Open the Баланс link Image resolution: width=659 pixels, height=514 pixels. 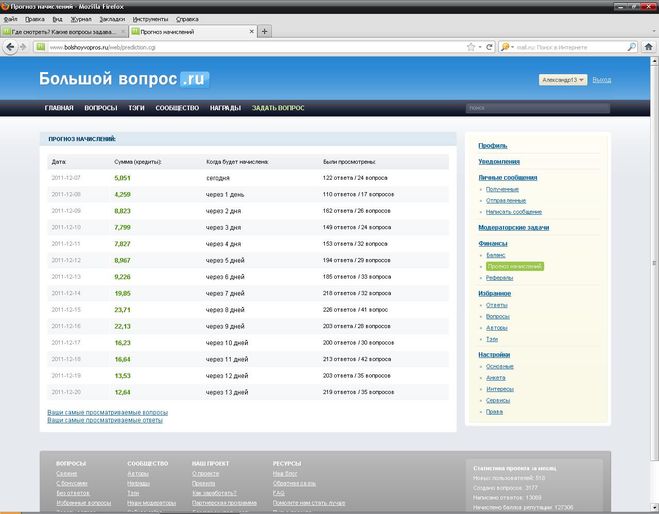pos(496,255)
